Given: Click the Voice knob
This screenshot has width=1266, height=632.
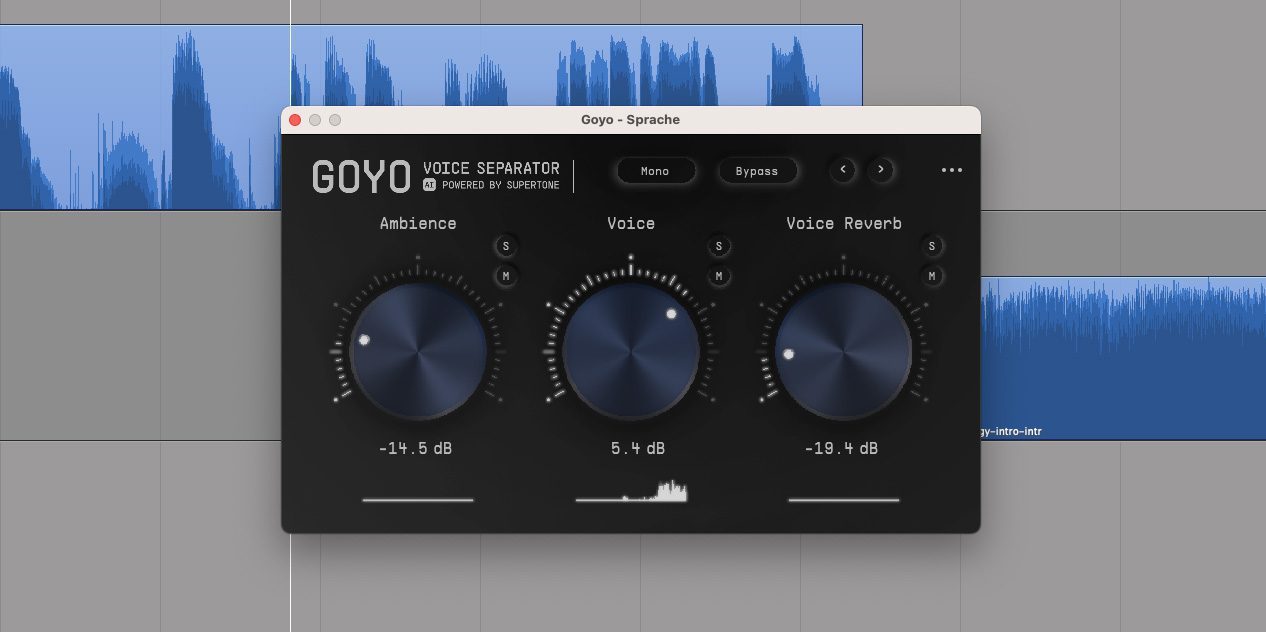Looking at the screenshot, I should [631, 350].
